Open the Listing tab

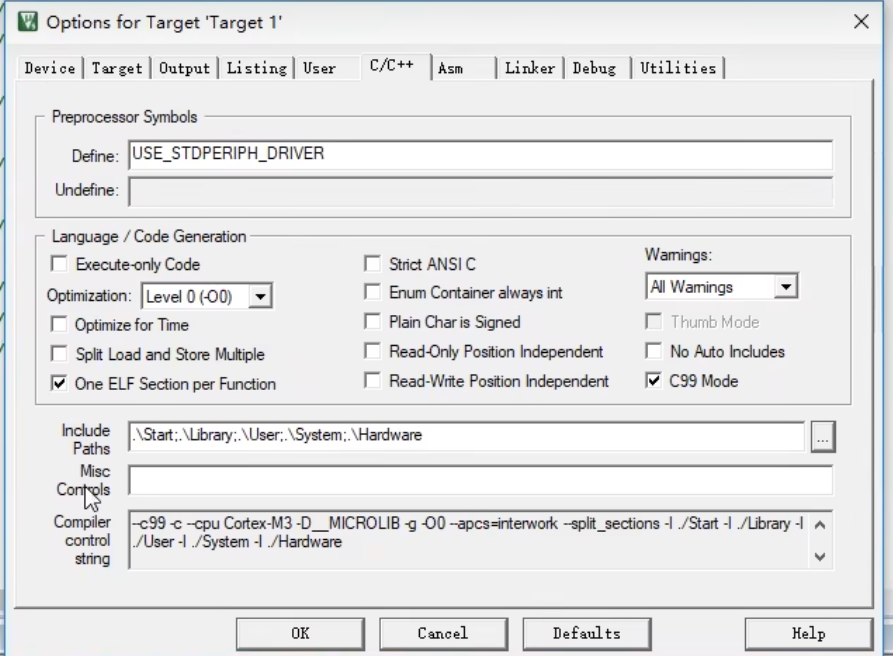(x=256, y=68)
